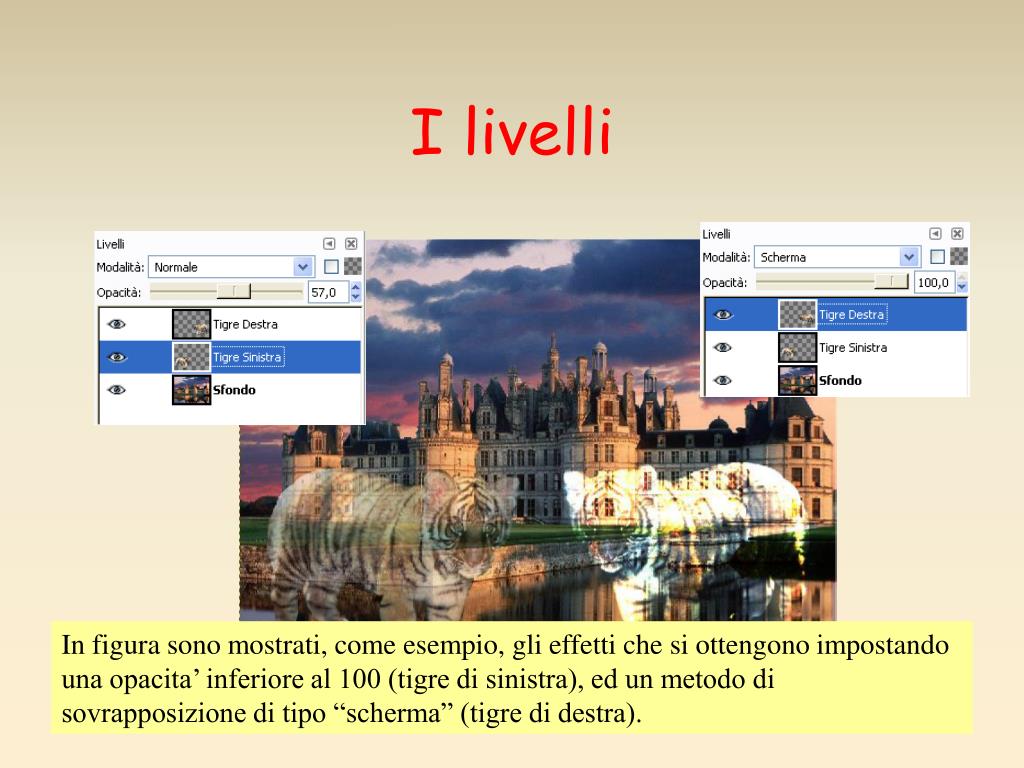The width and height of the screenshot is (1024, 768).
Task: Click the opacity slider set to 100,0
Action: (x=832, y=281)
